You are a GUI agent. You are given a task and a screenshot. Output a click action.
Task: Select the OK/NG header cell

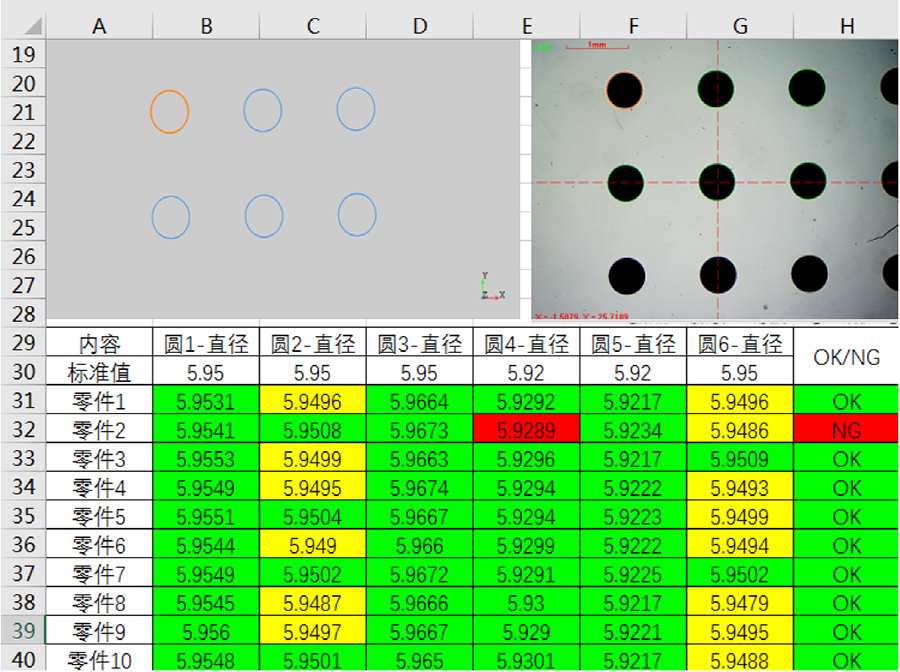click(846, 358)
